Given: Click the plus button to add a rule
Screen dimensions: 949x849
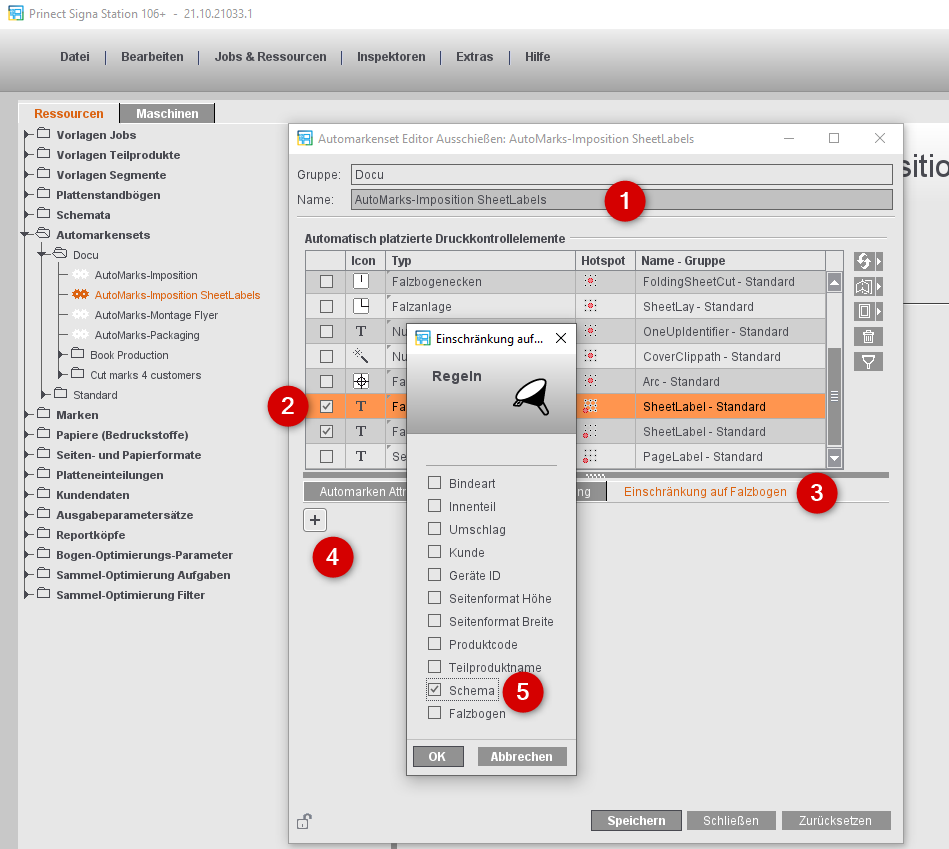Looking at the screenshot, I should coord(315,520).
